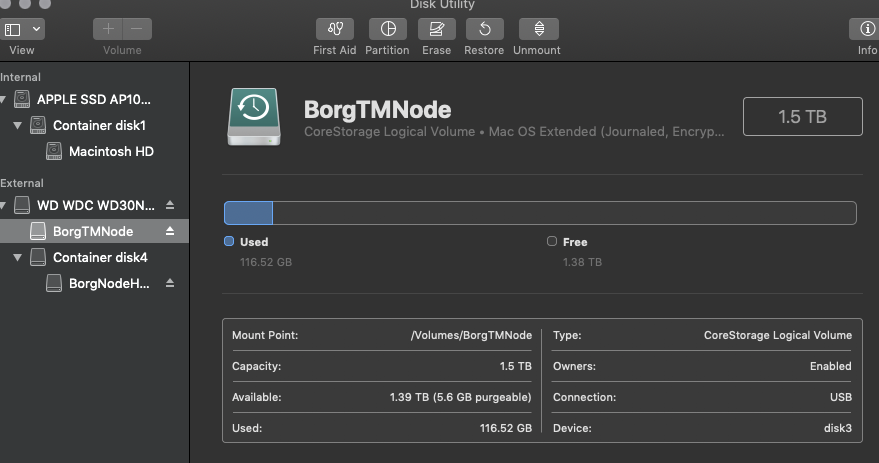Click the BorgTMNode volume title
The height and width of the screenshot is (463, 879).
(377, 109)
